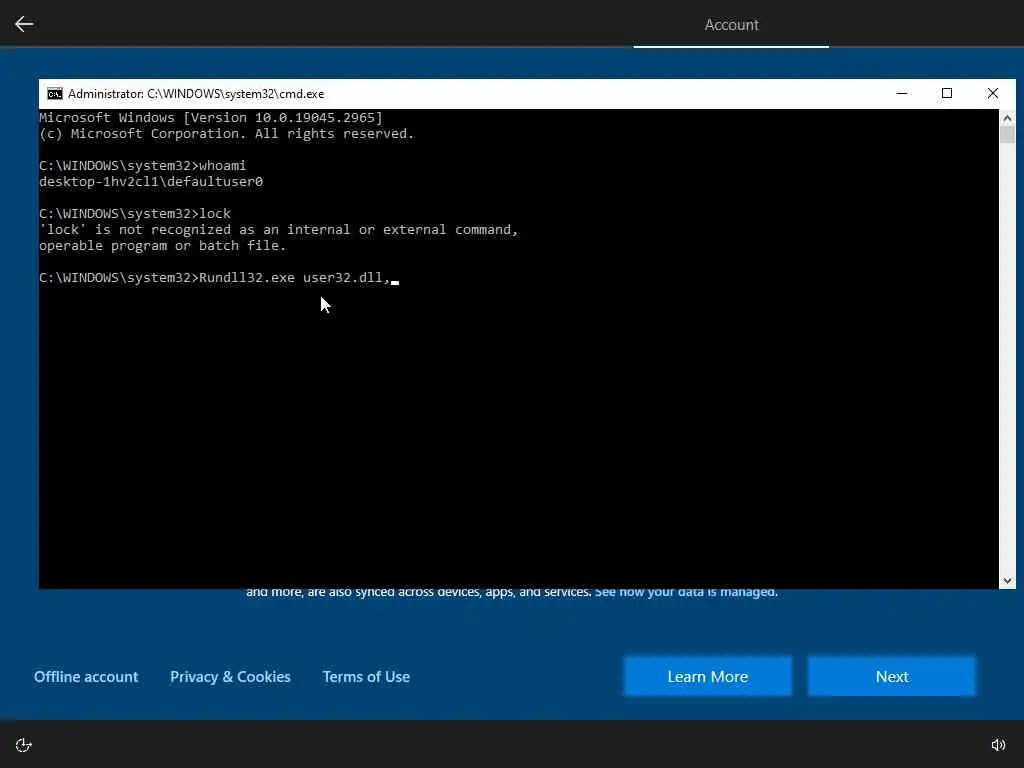Click the volume speaker icon
This screenshot has width=1024, height=768.
click(998, 745)
